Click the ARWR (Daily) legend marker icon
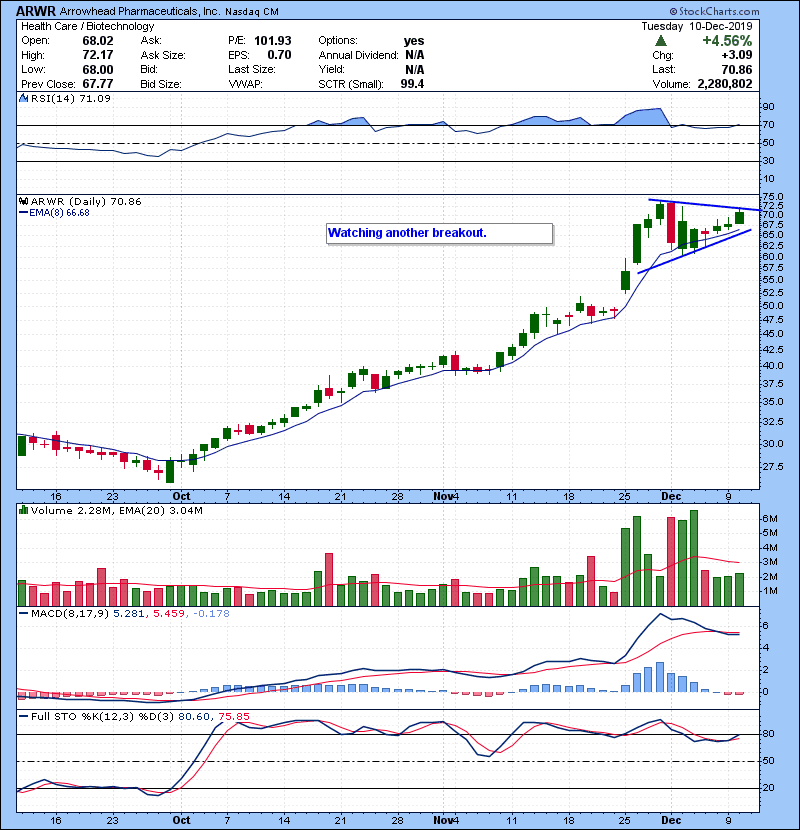This screenshot has height=830, width=800. [x=23, y=201]
